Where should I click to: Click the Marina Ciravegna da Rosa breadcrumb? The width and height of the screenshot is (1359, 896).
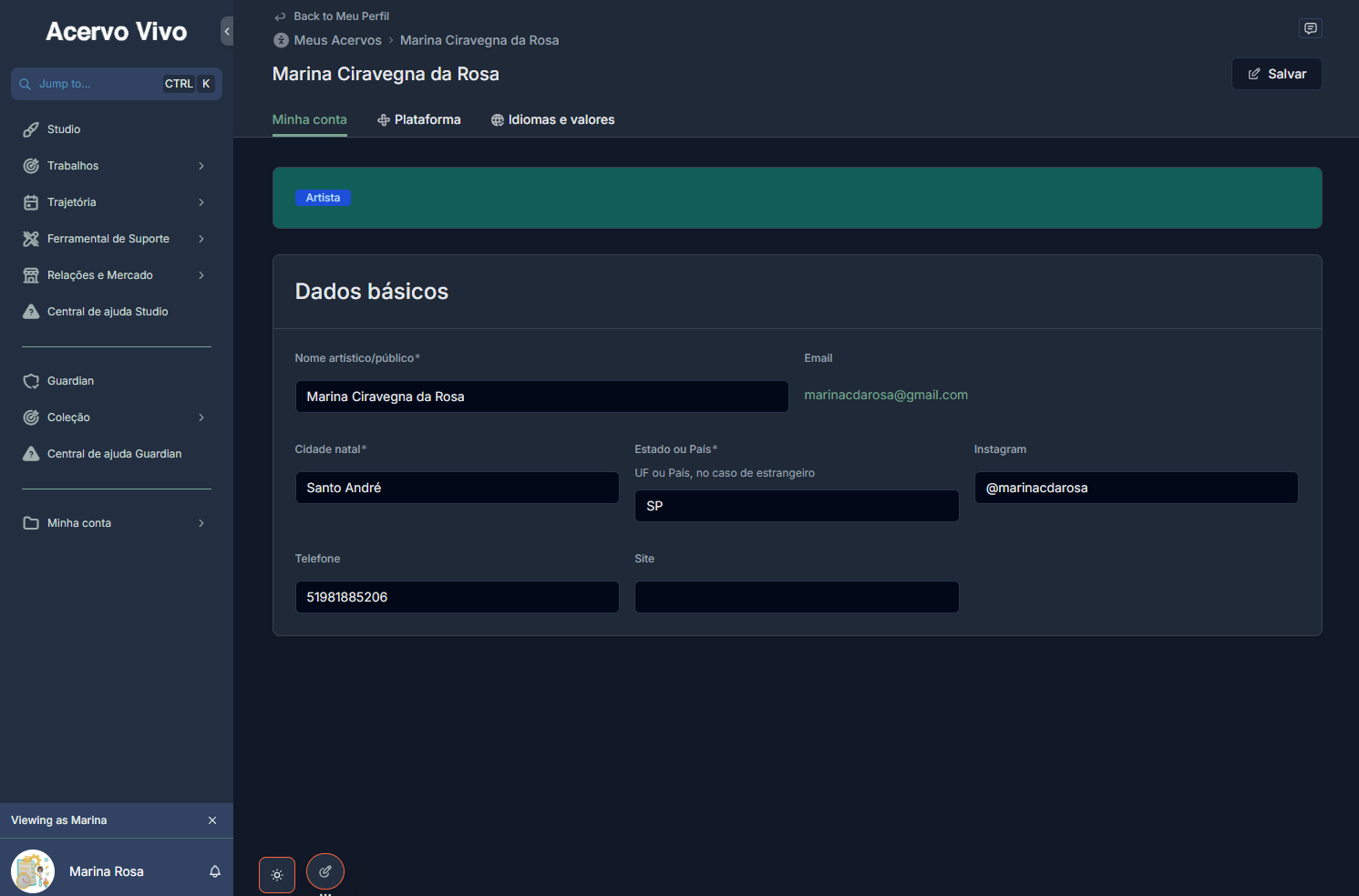click(479, 40)
